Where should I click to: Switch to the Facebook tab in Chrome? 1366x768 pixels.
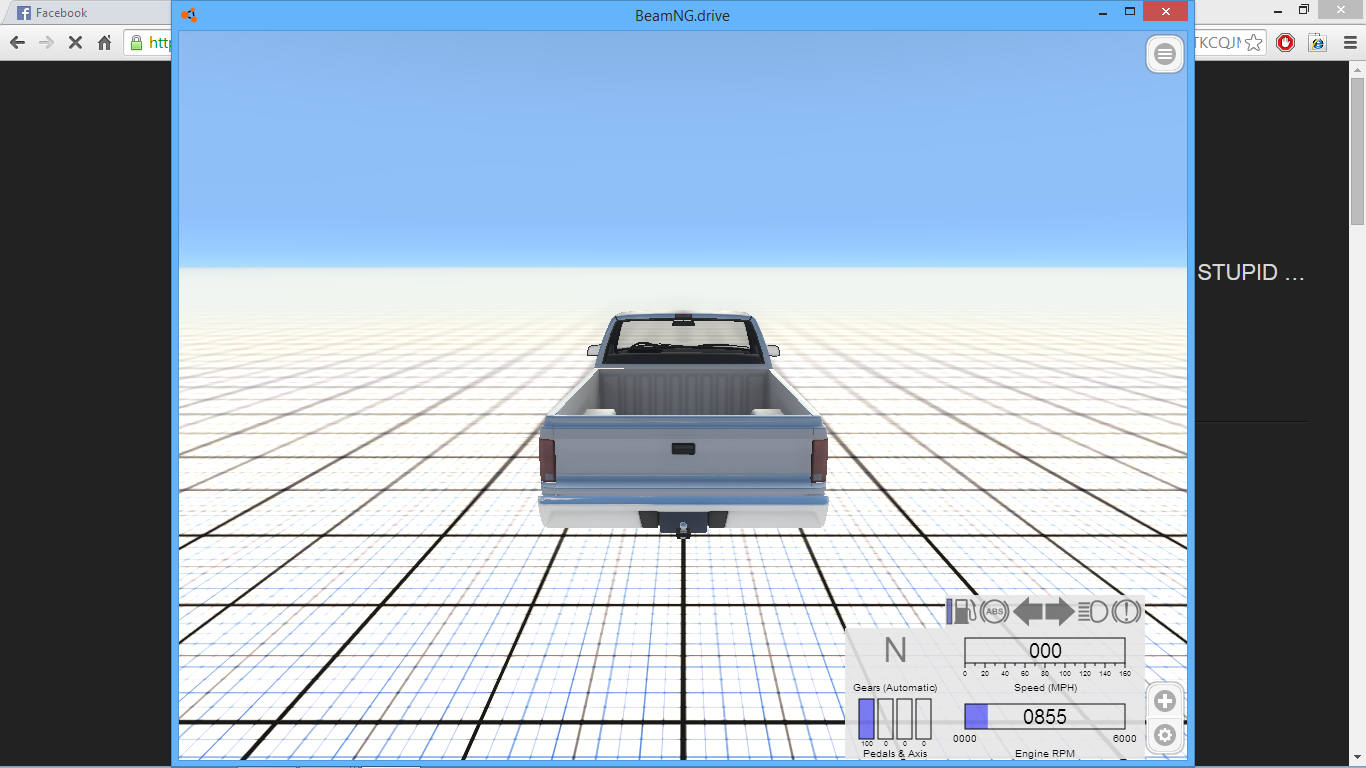click(x=90, y=13)
